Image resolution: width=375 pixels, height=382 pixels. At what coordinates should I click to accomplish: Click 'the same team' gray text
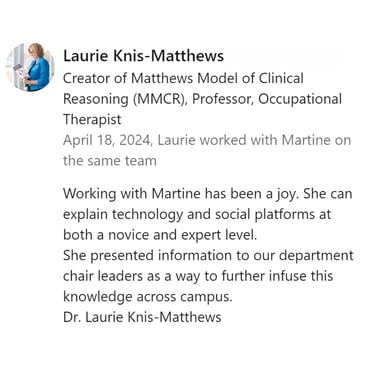(x=110, y=161)
